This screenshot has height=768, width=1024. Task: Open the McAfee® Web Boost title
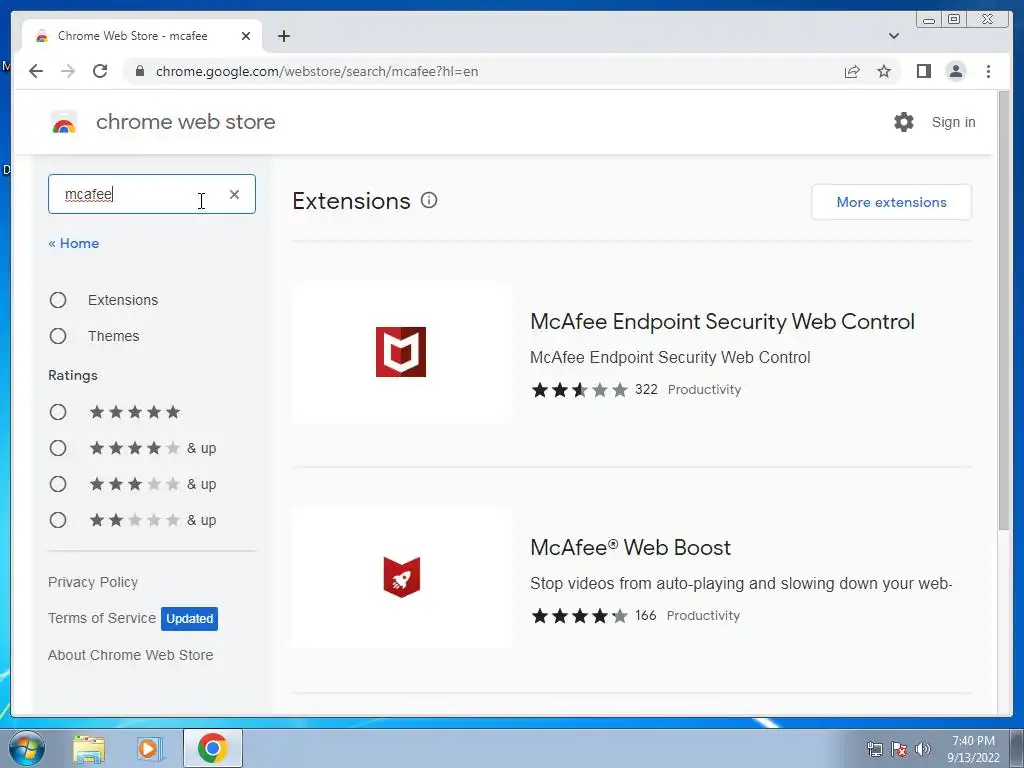(630, 547)
